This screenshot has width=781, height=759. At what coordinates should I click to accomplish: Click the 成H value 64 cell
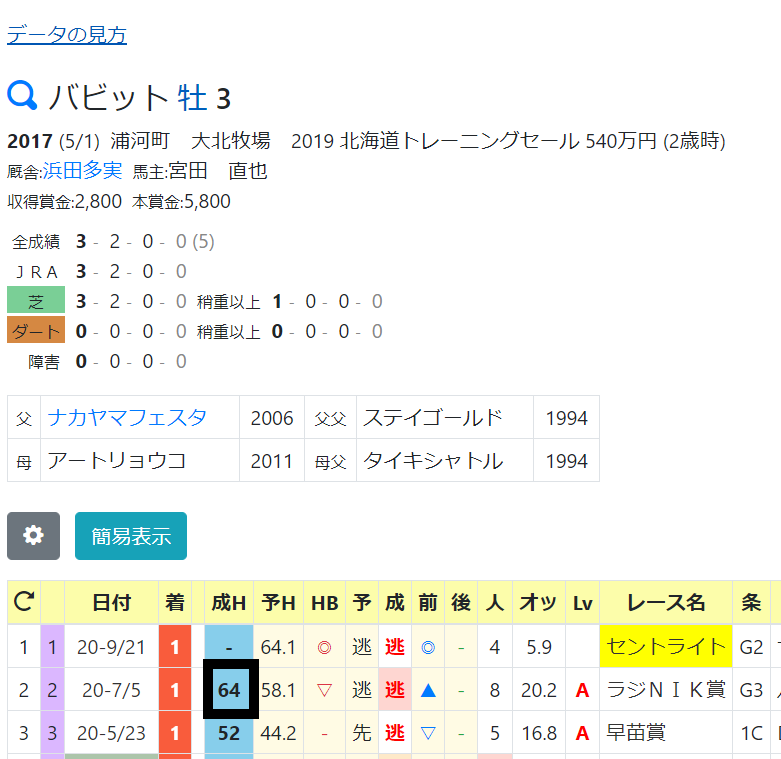tap(230, 689)
